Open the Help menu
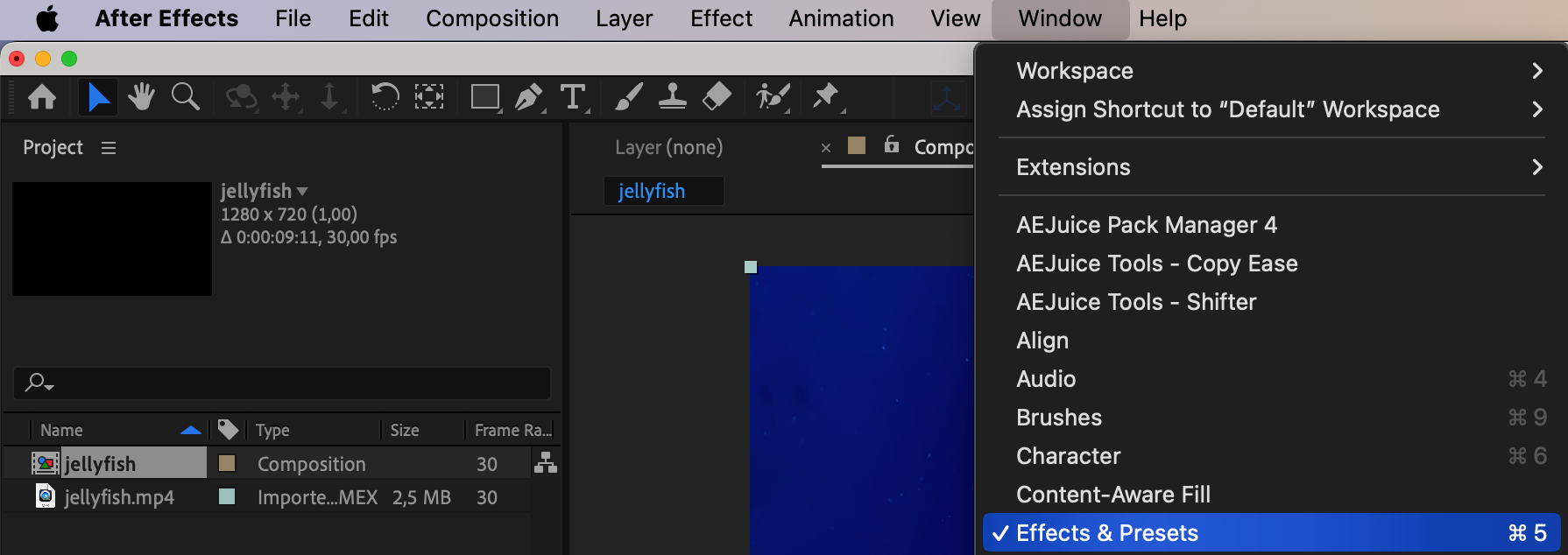Image resolution: width=1568 pixels, height=555 pixels. [x=1162, y=18]
